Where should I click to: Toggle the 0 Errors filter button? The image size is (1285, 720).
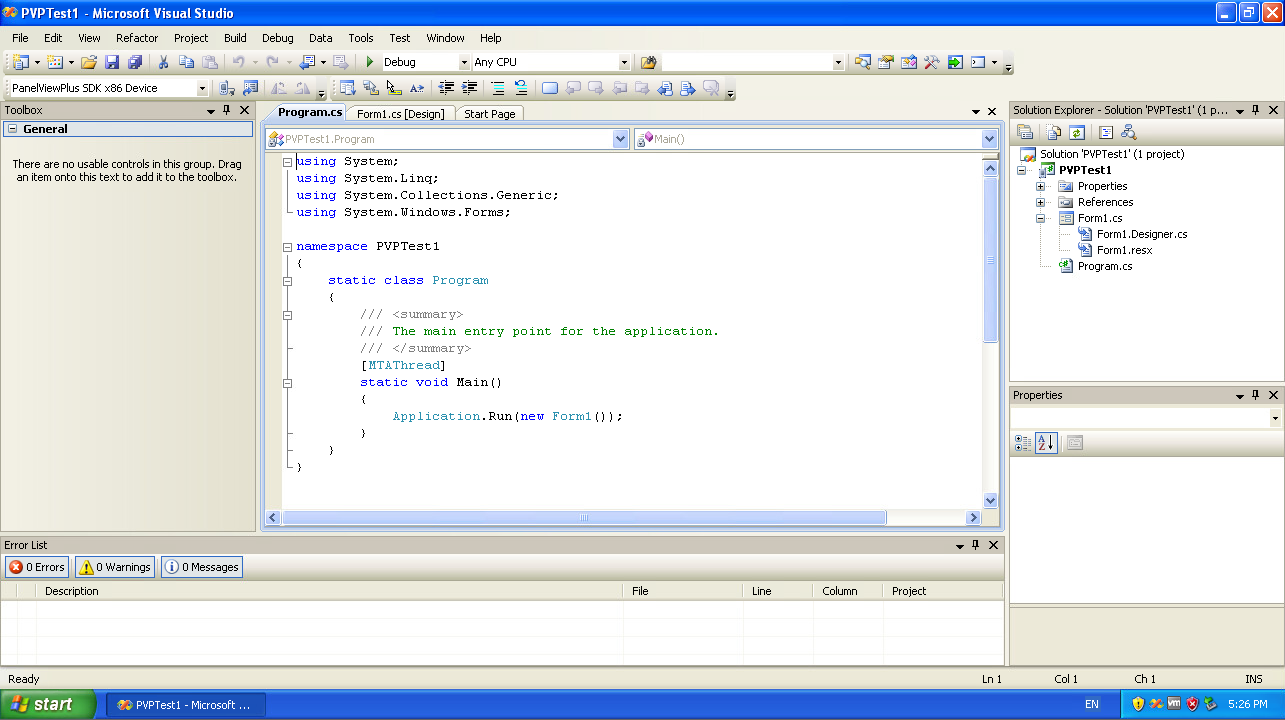click(x=37, y=567)
